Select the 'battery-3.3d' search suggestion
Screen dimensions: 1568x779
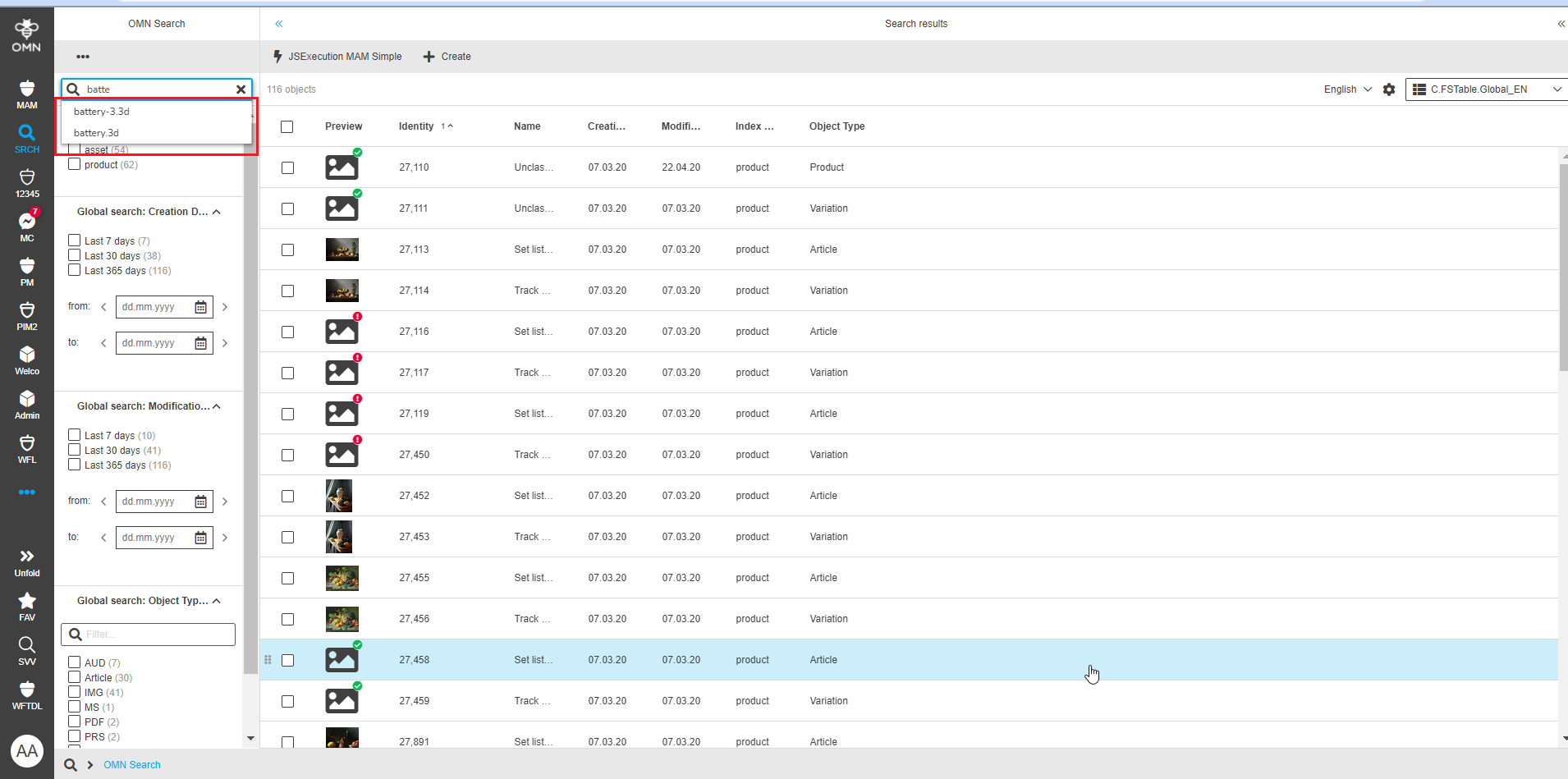point(101,111)
